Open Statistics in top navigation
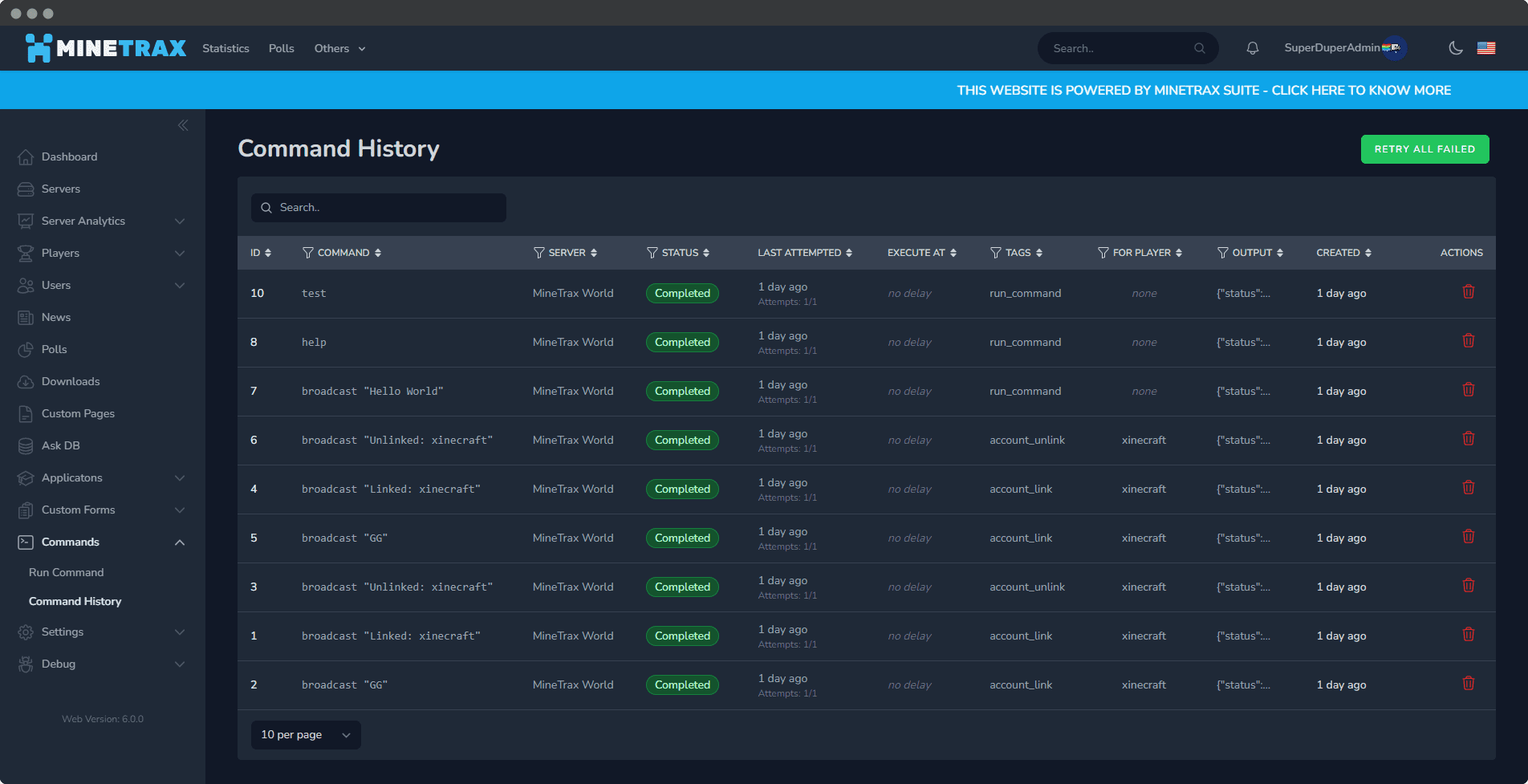 coord(226,48)
